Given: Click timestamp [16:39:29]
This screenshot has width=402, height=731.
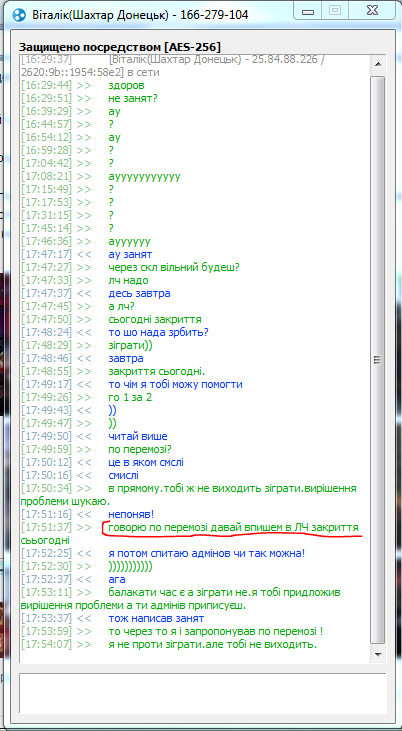Looking at the screenshot, I should click(x=46, y=111).
